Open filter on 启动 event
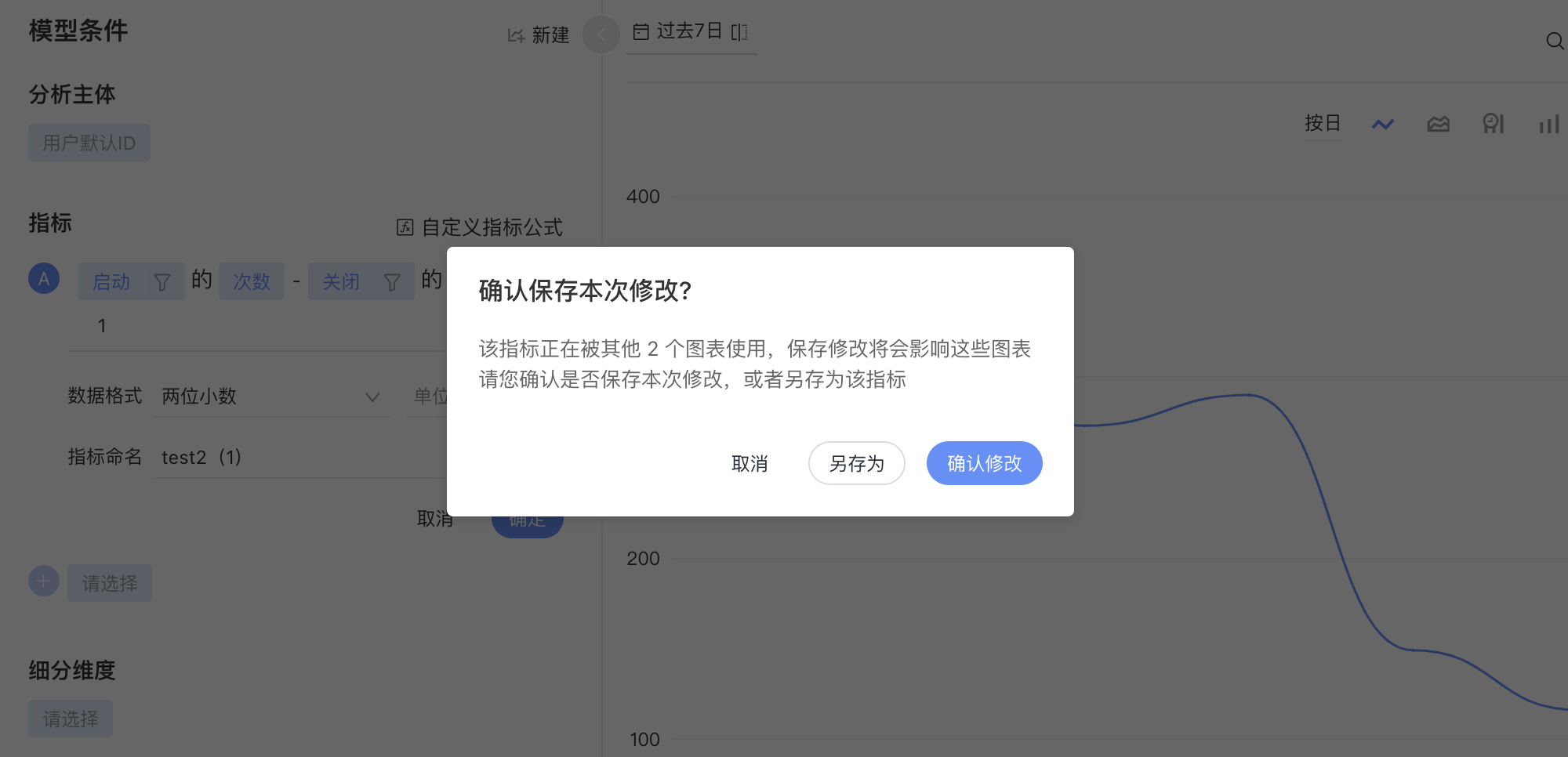 (162, 282)
